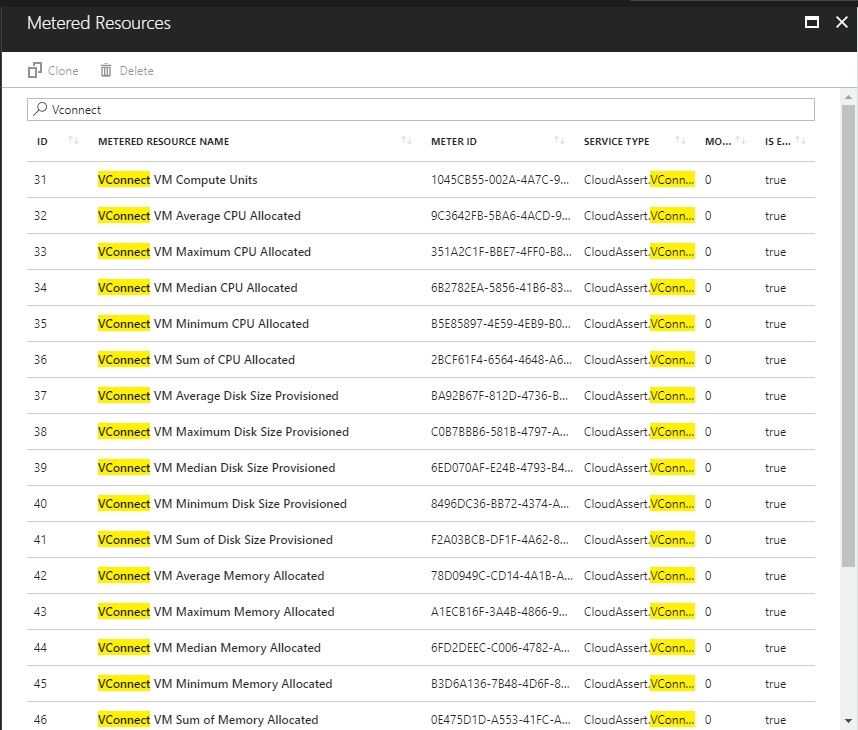Click Metered Resource Name column header

point(163,141)
